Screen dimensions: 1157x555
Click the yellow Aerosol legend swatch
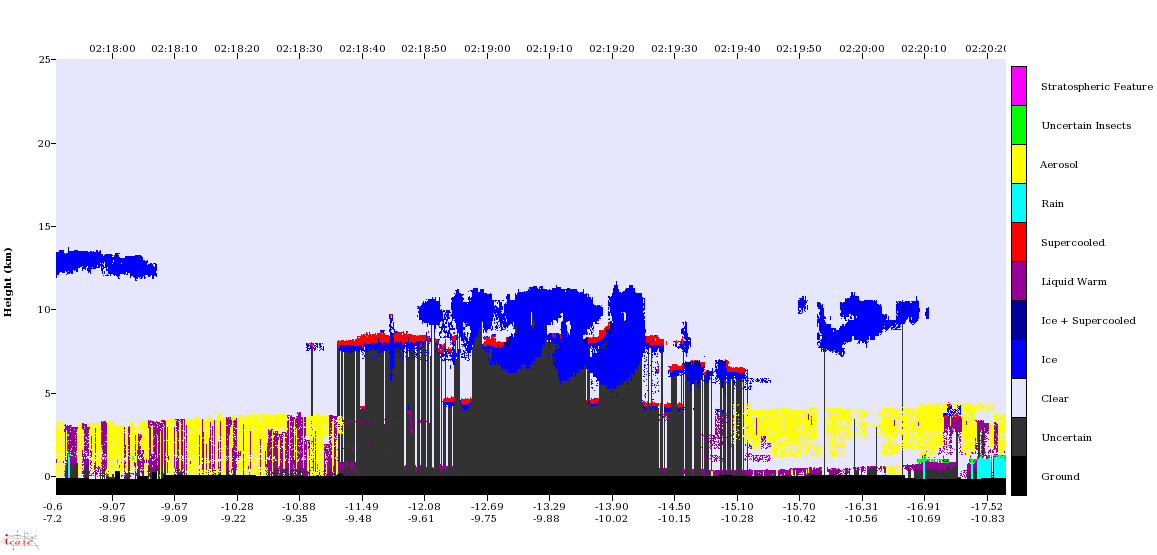tap(1018, 164)
